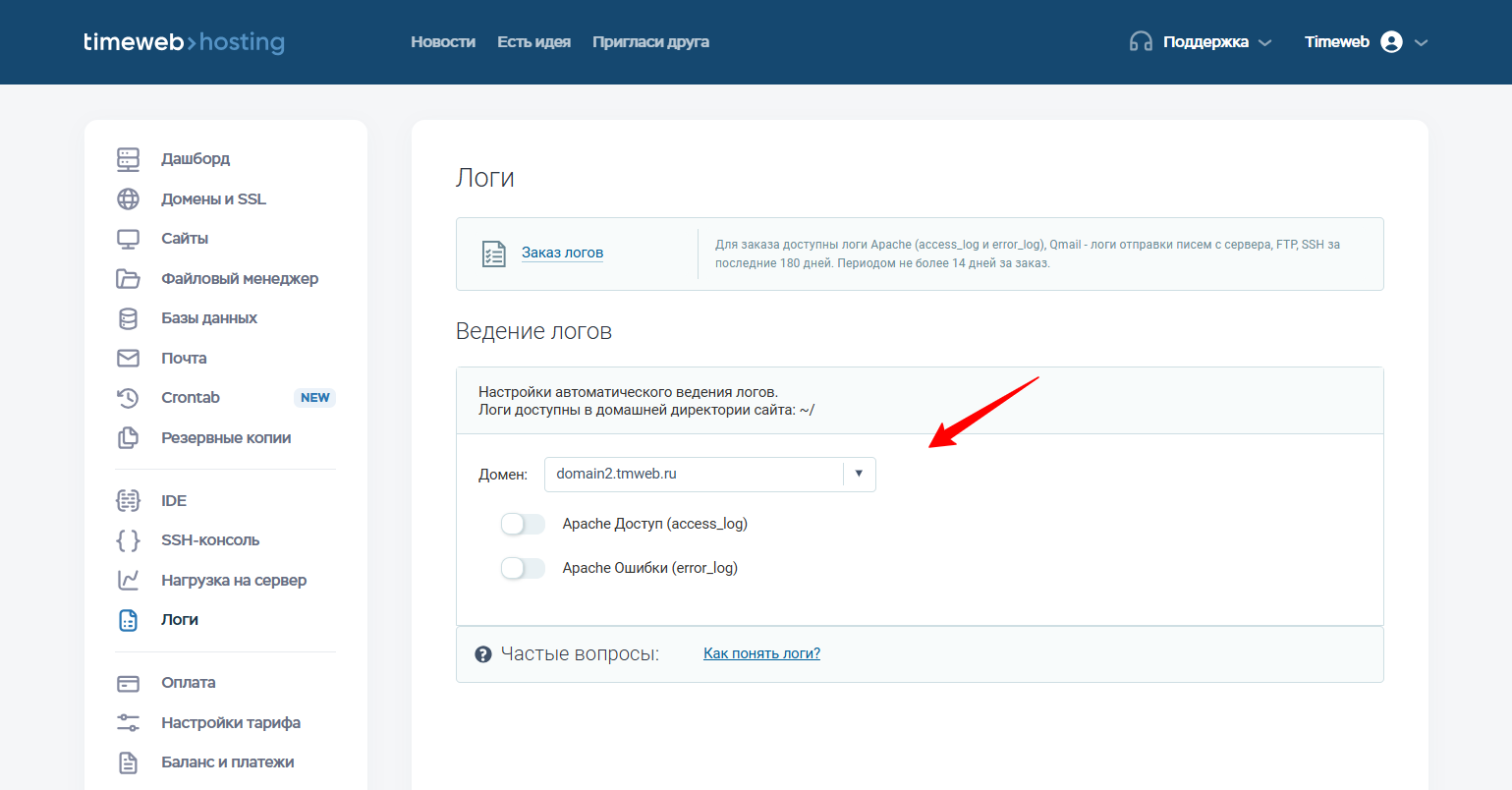Viewport: 1512px width, 790px height.
Task: Click the Нагрузка на сервер chart icon
Action: point(128,581)
